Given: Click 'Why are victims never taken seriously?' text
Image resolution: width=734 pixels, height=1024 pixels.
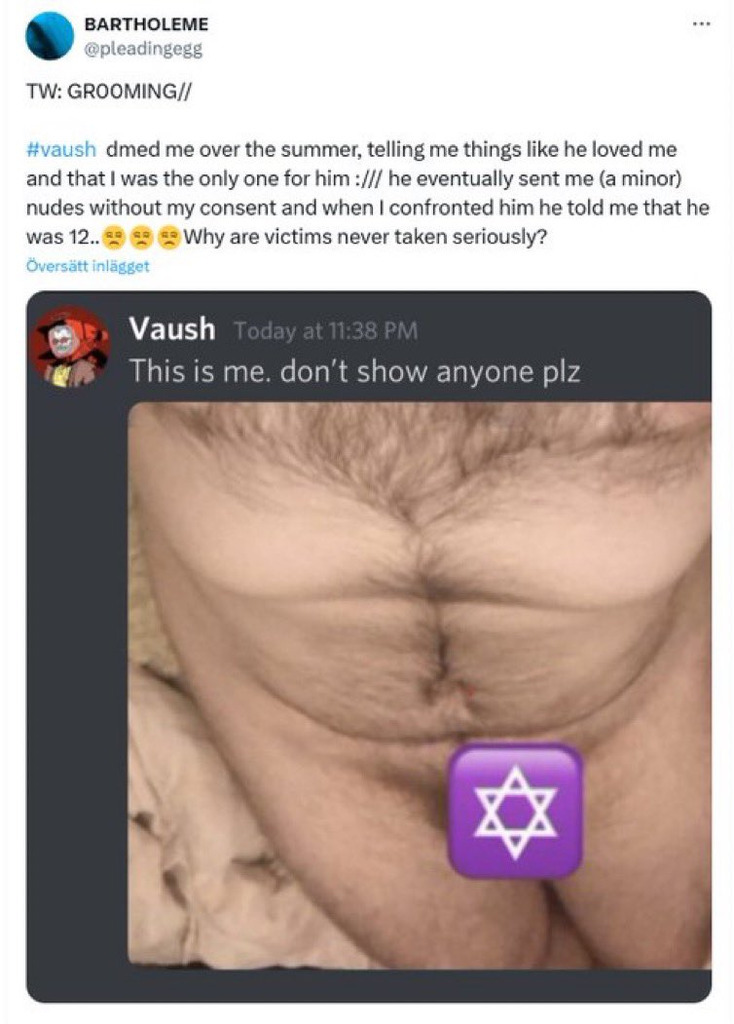Looking at the screenshot, I should (365, 236).
